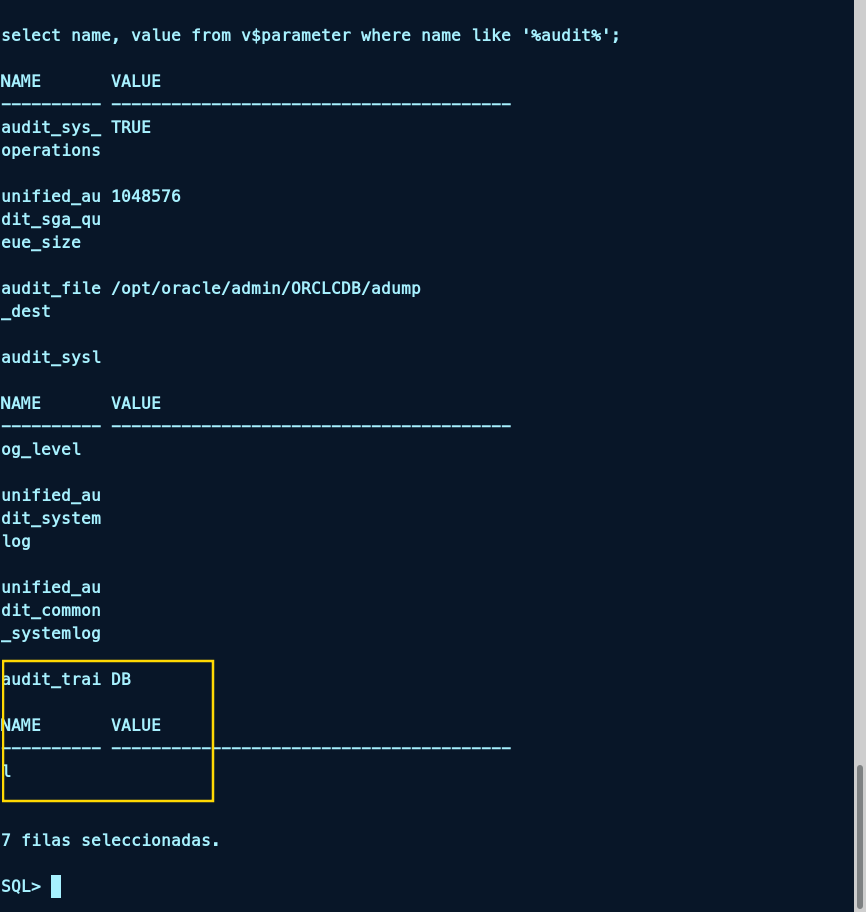866x912 pixels.
Task: Click the eue_size text line
Action: pyautogui.click(x=41, y=242)
